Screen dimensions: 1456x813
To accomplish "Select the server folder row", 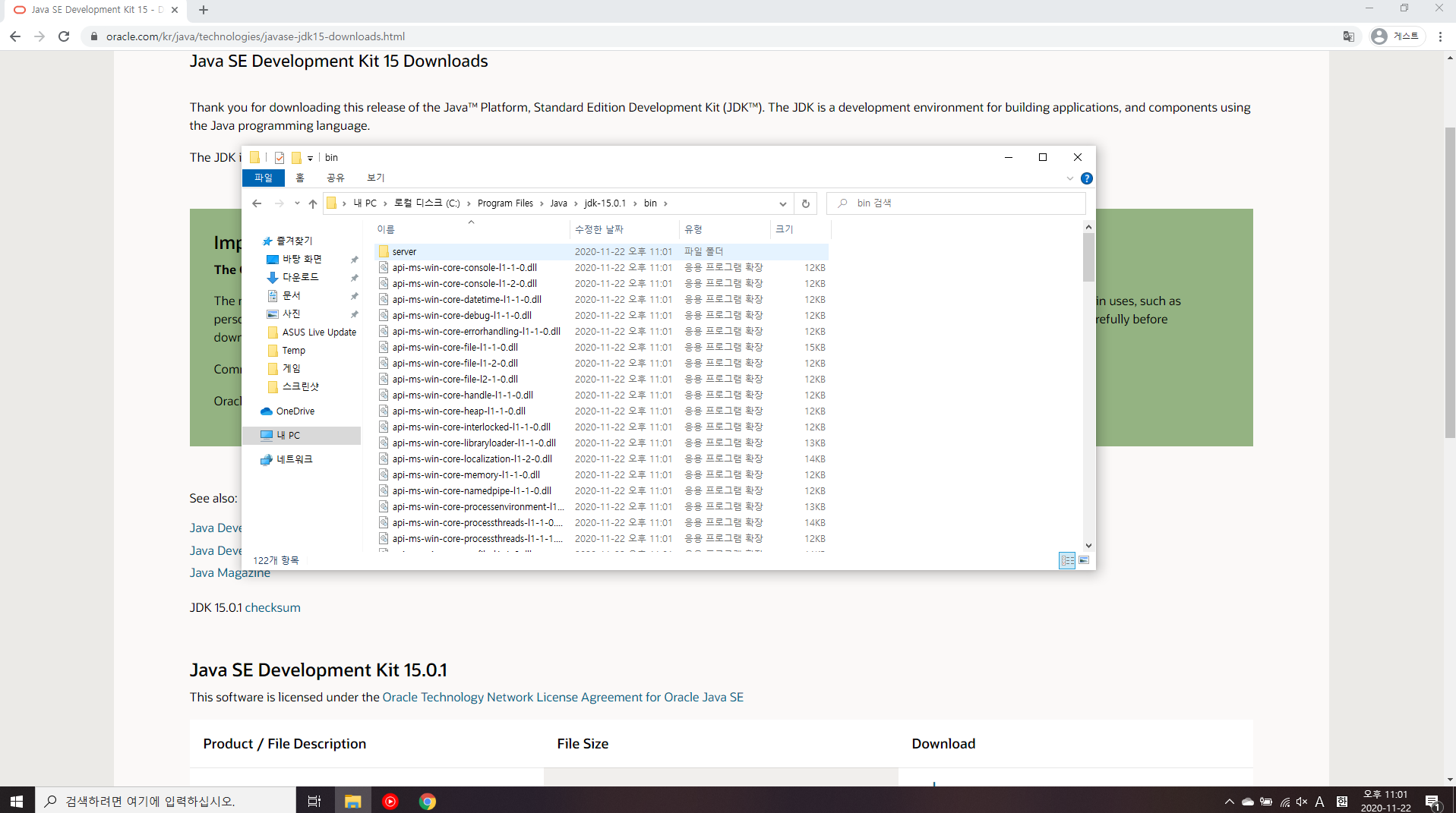I will tap(602, 251).
